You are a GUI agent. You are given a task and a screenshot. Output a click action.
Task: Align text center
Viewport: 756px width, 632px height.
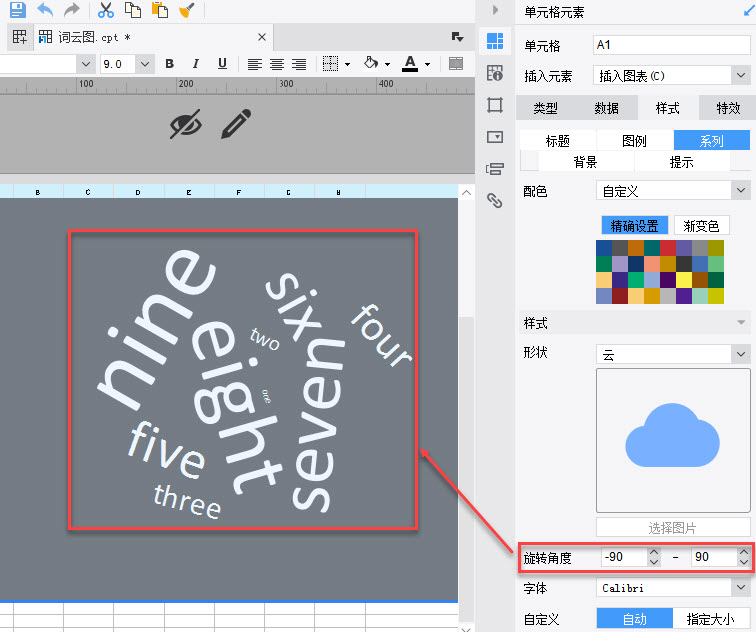277,64
